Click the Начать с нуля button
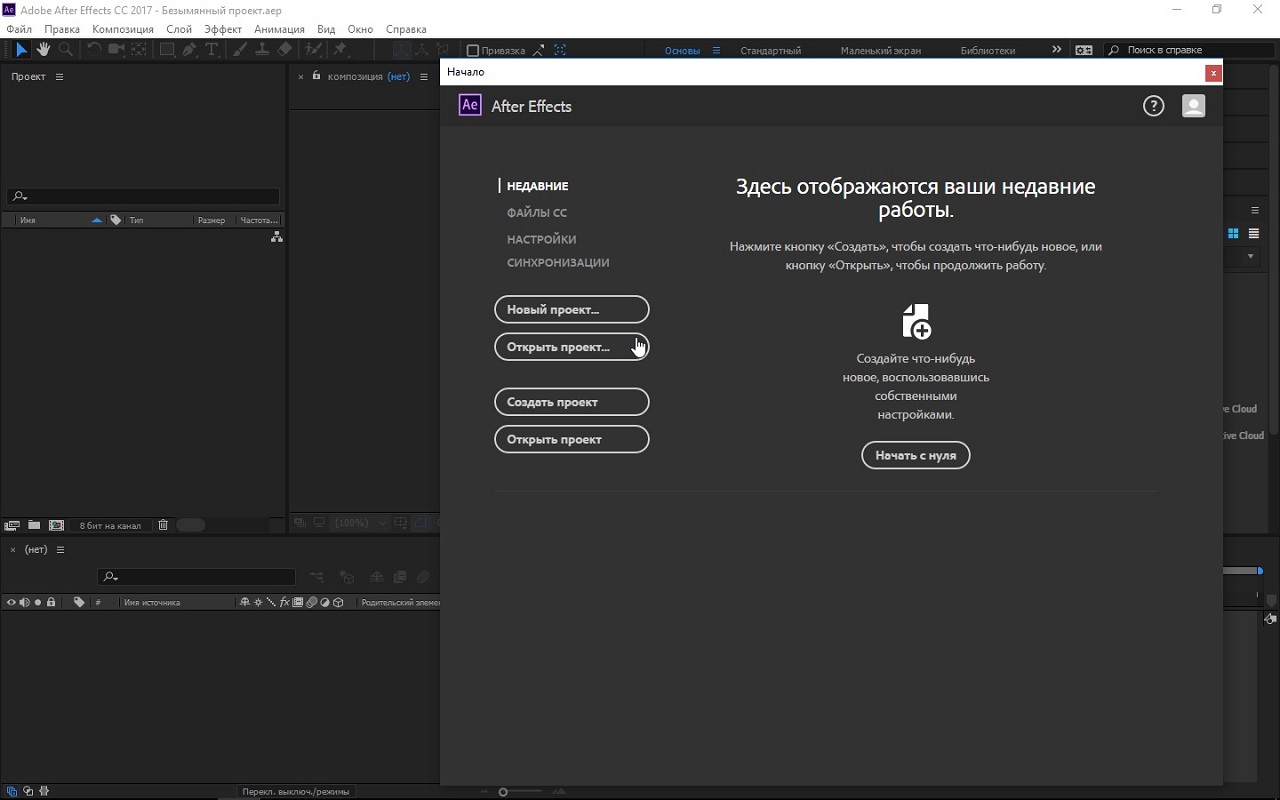This screenshot has width=1280, height=800. coord(915,455)
